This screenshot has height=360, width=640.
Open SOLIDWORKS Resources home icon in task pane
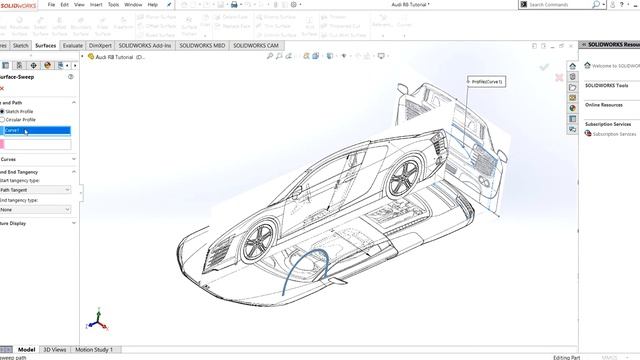click(573, 66)
